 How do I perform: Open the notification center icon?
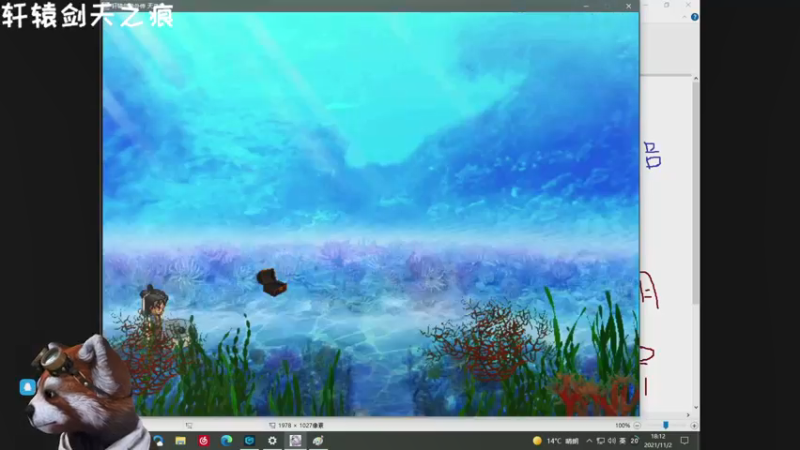point(684,441)
